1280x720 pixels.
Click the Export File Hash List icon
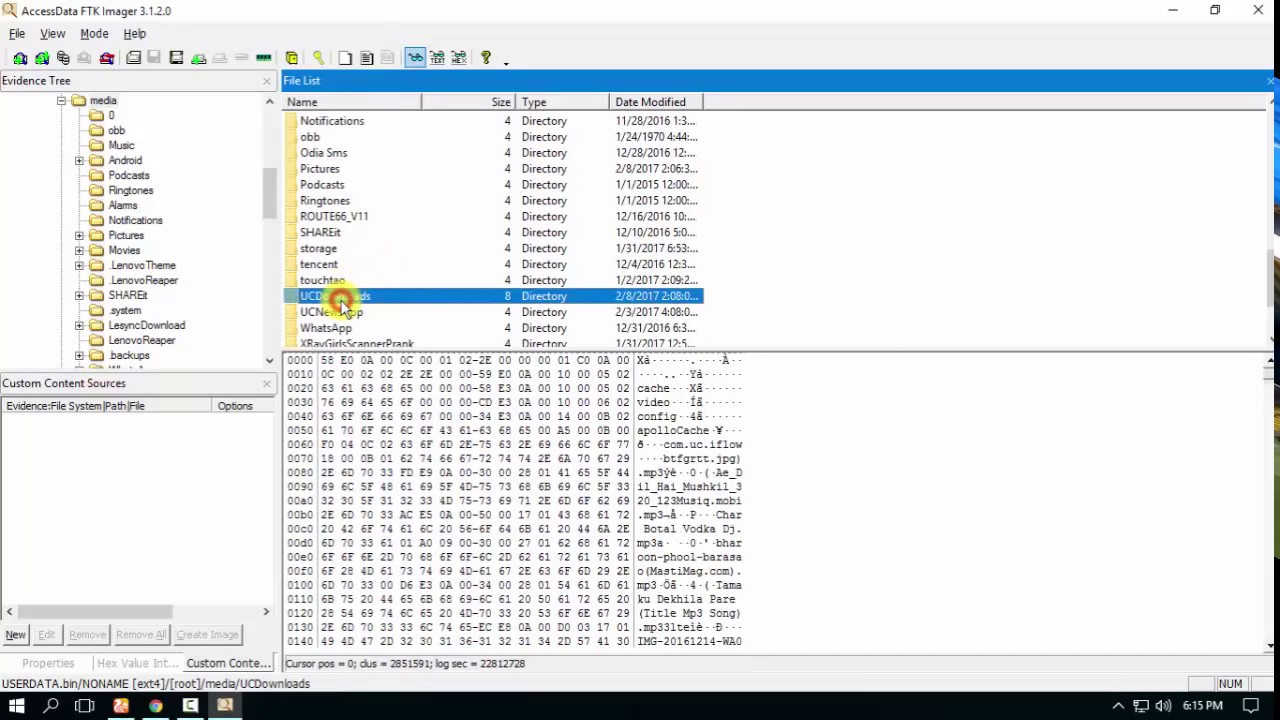[367, 58]
